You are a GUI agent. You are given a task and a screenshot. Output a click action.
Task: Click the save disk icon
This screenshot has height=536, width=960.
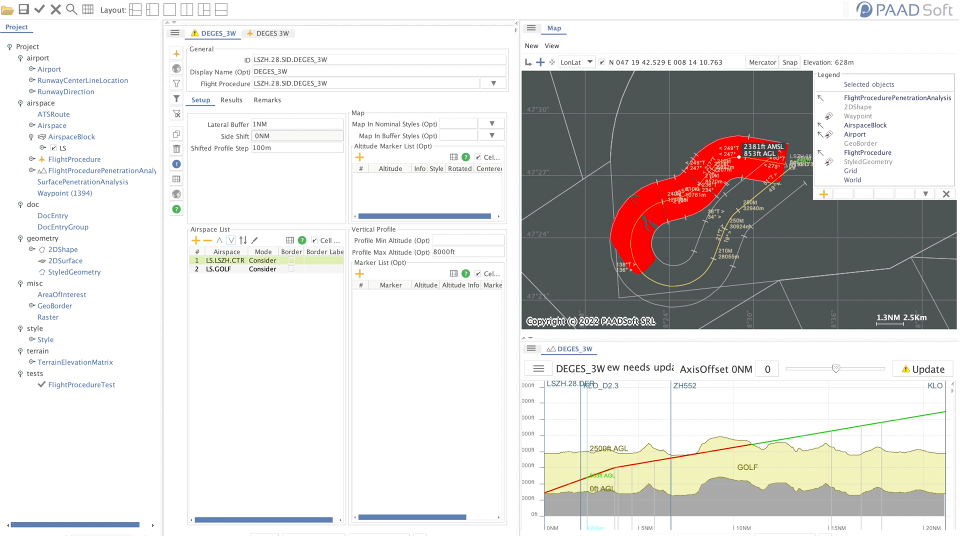tap(23, 9)
